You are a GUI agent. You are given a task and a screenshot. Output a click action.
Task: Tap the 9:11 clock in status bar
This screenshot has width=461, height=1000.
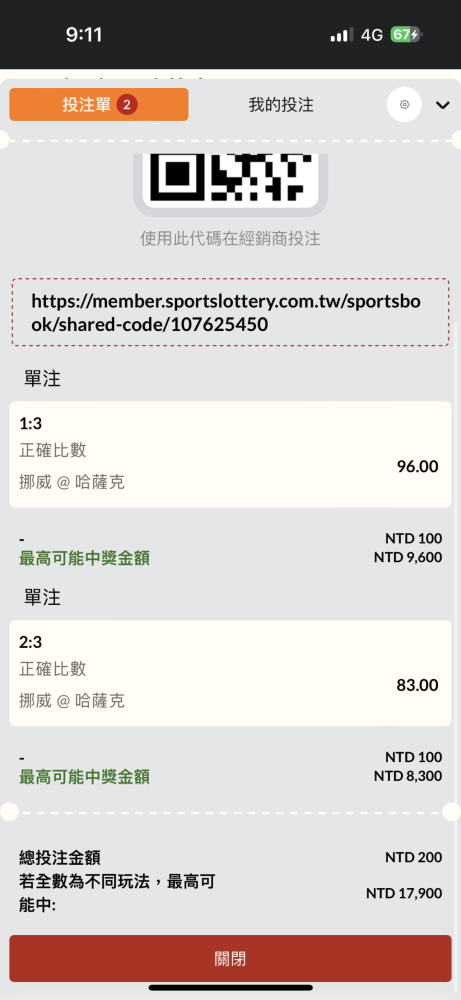coord(84,34)
